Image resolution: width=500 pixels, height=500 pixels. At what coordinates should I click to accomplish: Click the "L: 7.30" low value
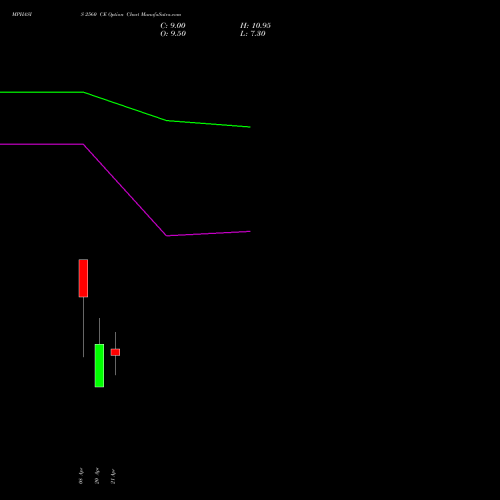pyautogui.click(x=253, y=34)
